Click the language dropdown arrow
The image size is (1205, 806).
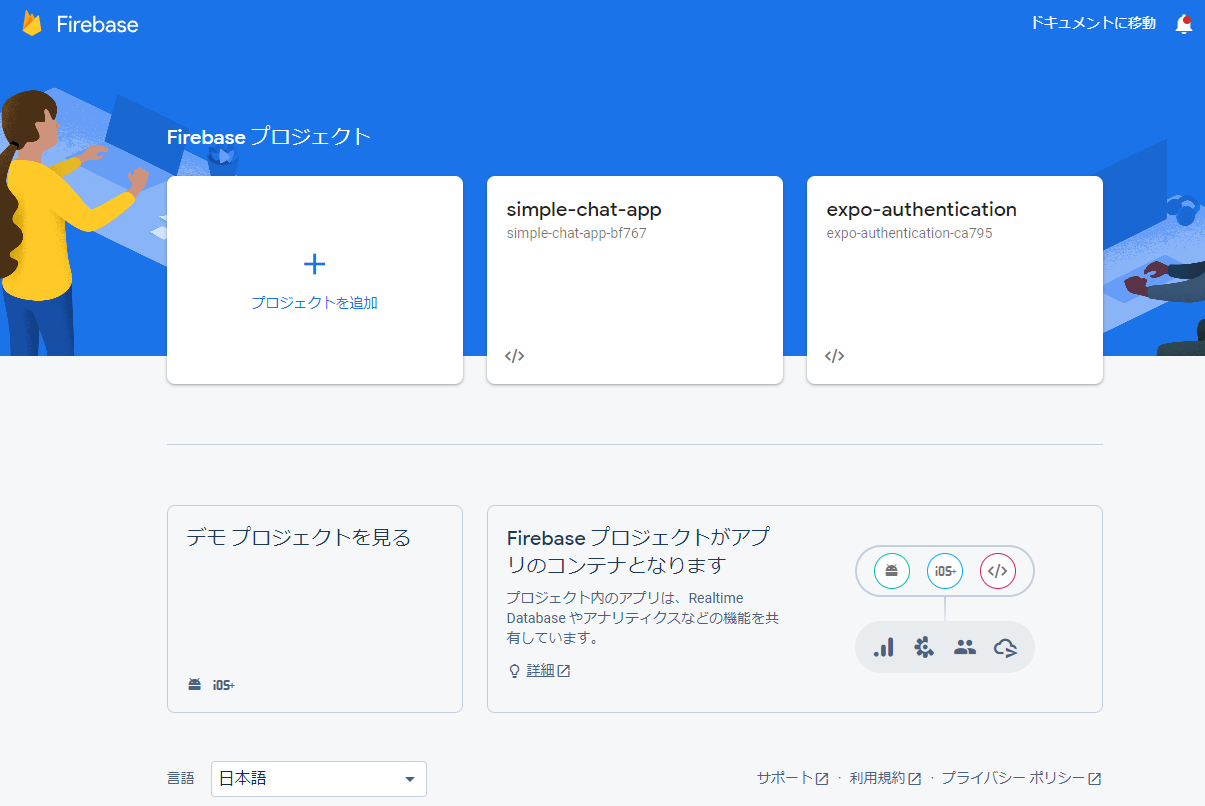tap(409, 778)
